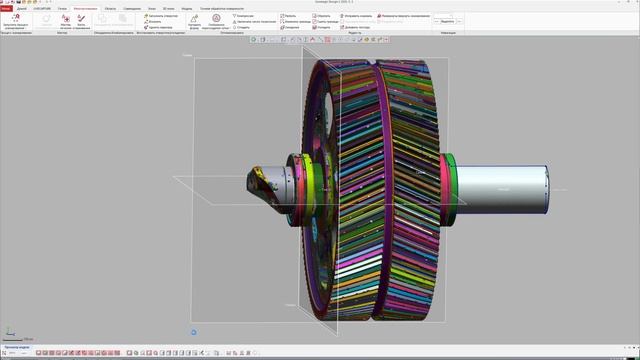The width and height of the screenshot is (640, 360).
Task: Select the Просмотр модели bottom tab
Action: [17, 347]
